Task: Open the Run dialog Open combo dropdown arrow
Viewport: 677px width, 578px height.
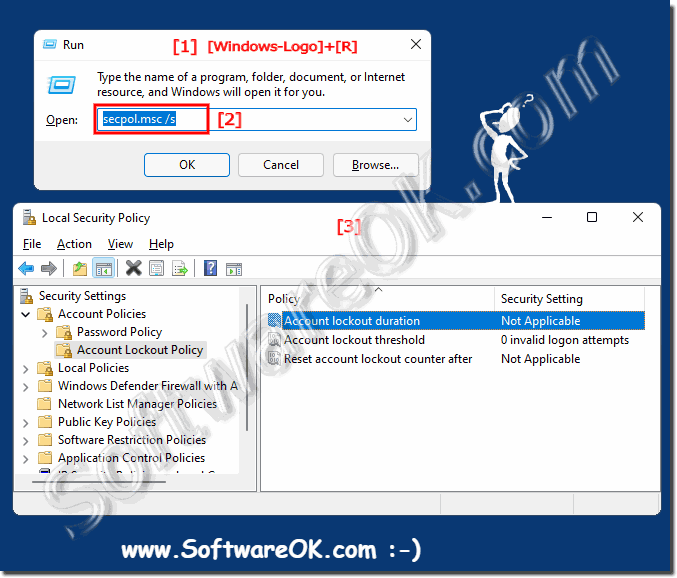Action: pyautogui.click(x=407, y=120)
